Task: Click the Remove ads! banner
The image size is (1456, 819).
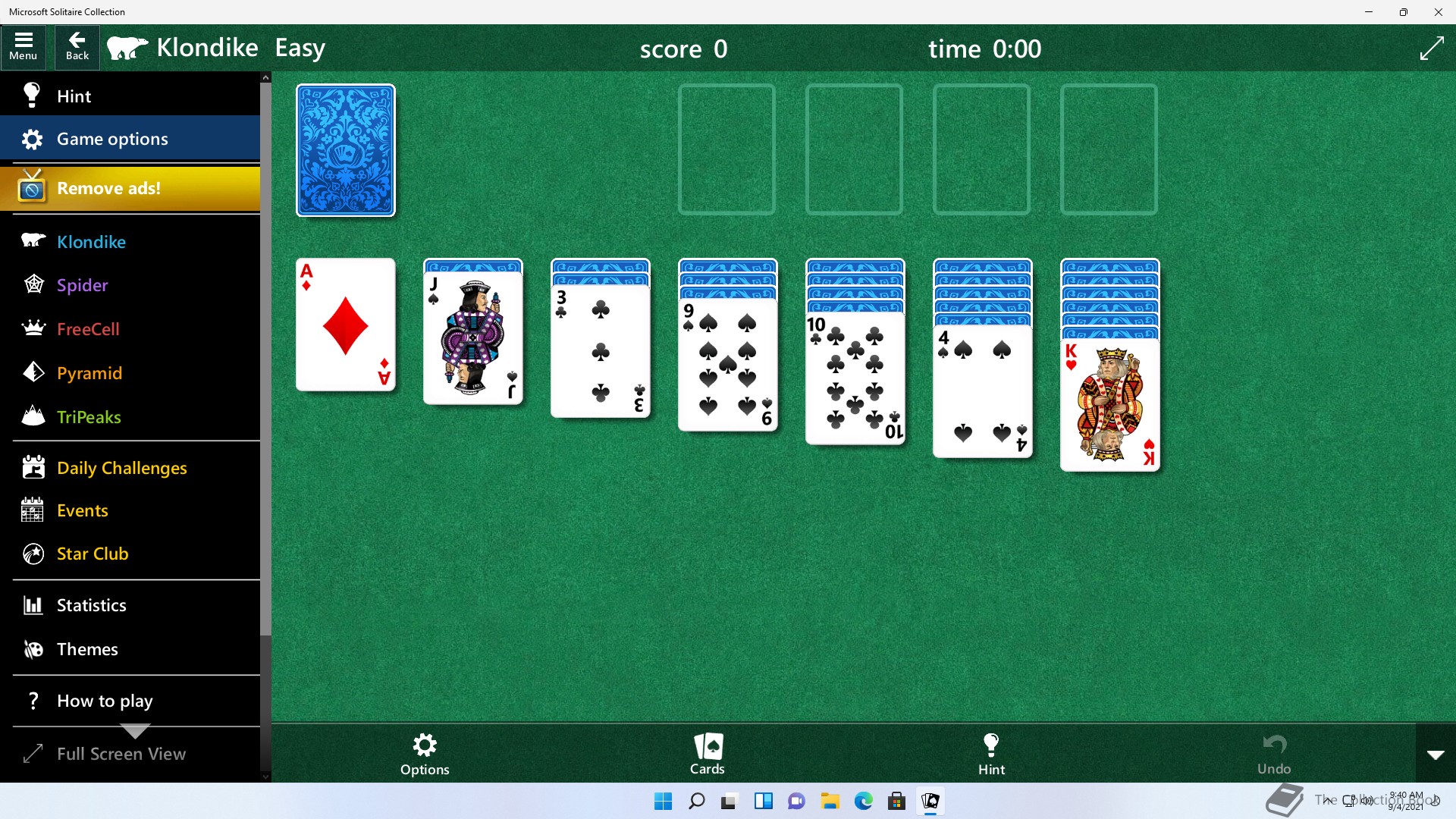Action: (x=130, y=188)
